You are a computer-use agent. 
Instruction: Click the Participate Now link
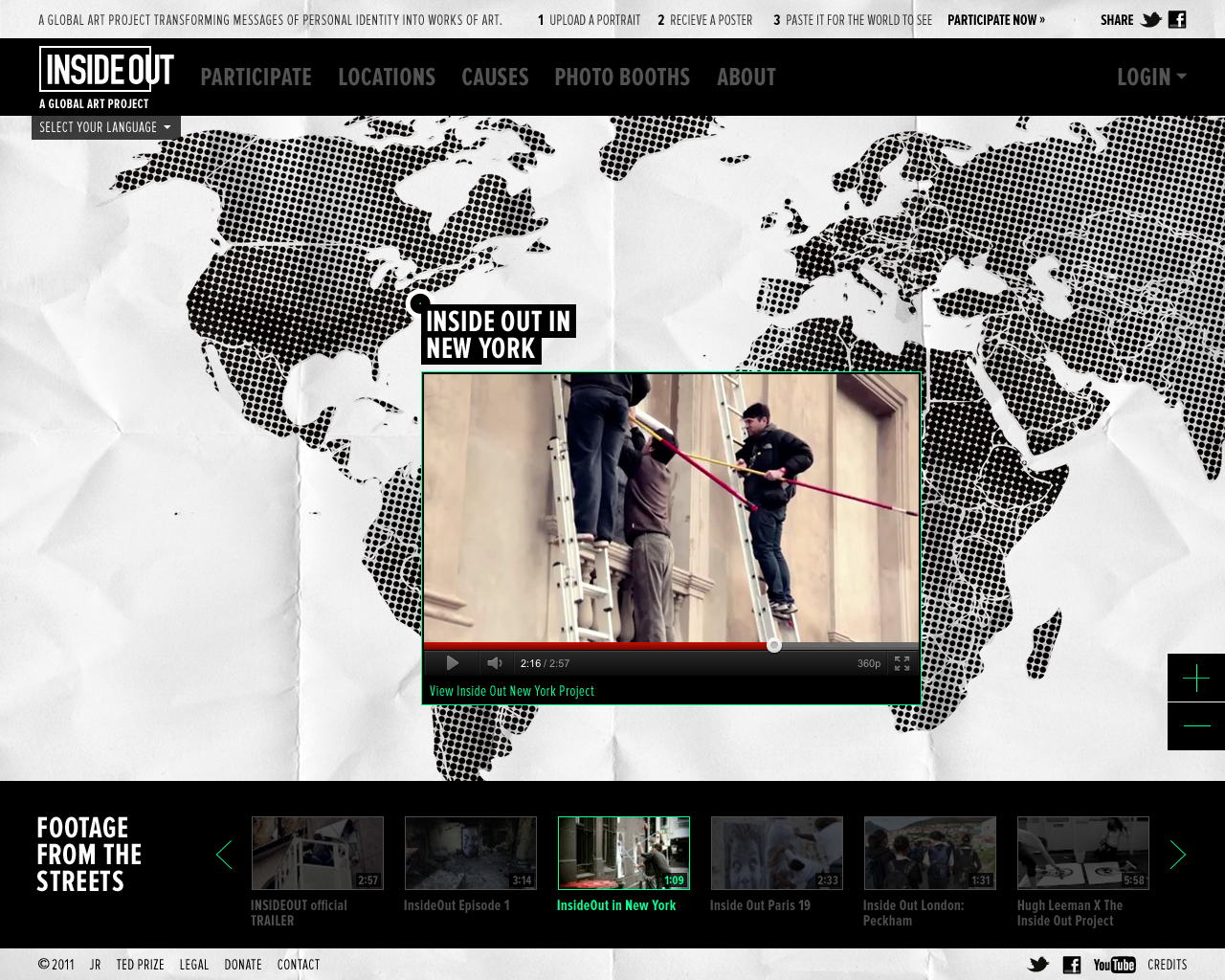[996, 19]
